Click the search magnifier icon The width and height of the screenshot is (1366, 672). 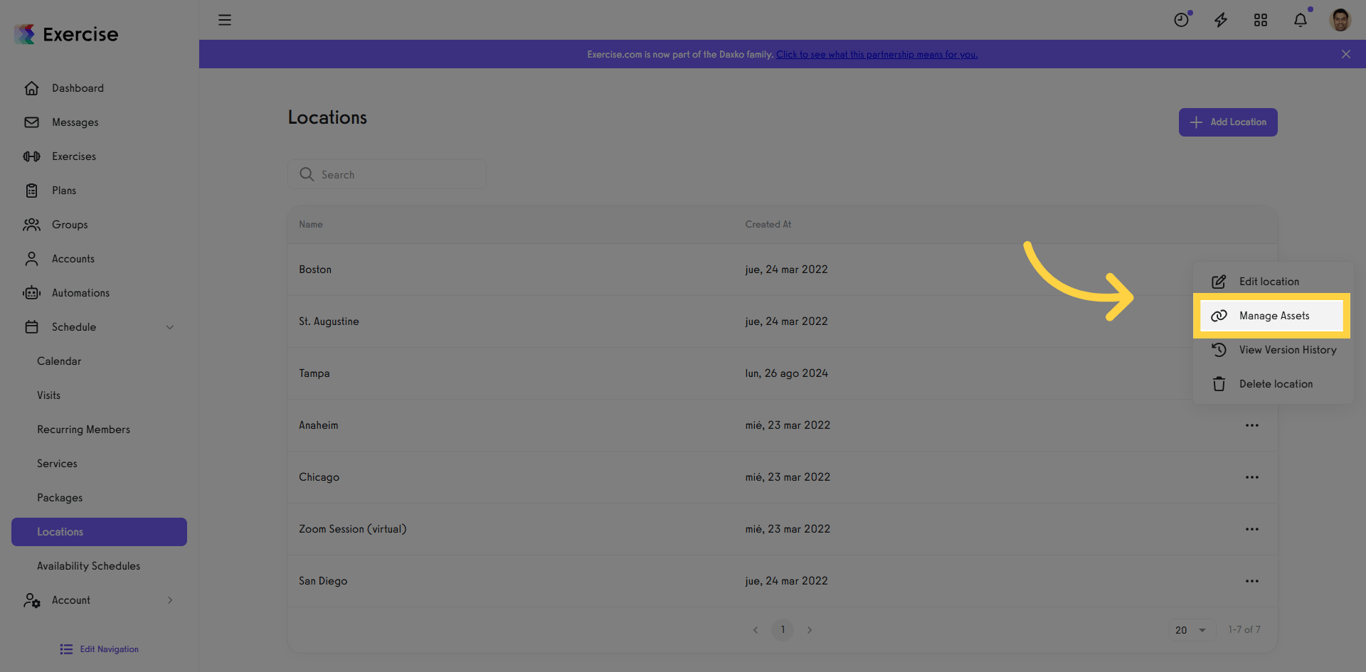click(307, 174)
